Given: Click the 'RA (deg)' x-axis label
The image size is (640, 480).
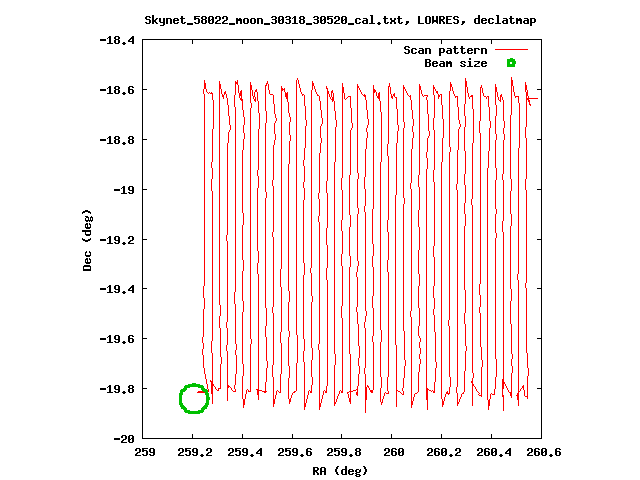Looking at the screenshot, I should click(x=341, y=470).
